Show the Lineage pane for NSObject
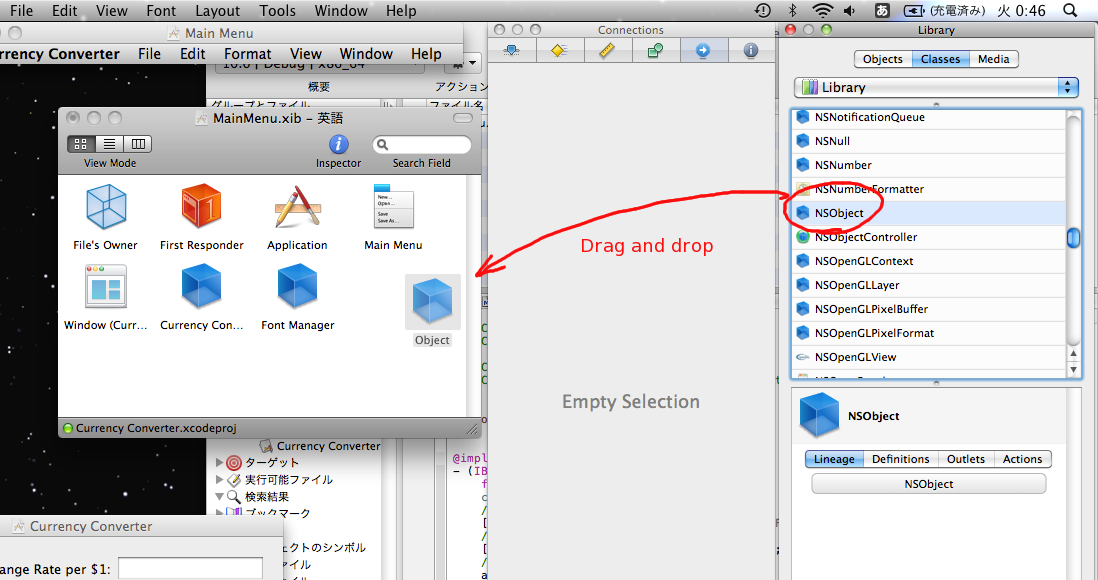Image resolution: width=1098 pixels, height=580 pixels. pos(834,460)
